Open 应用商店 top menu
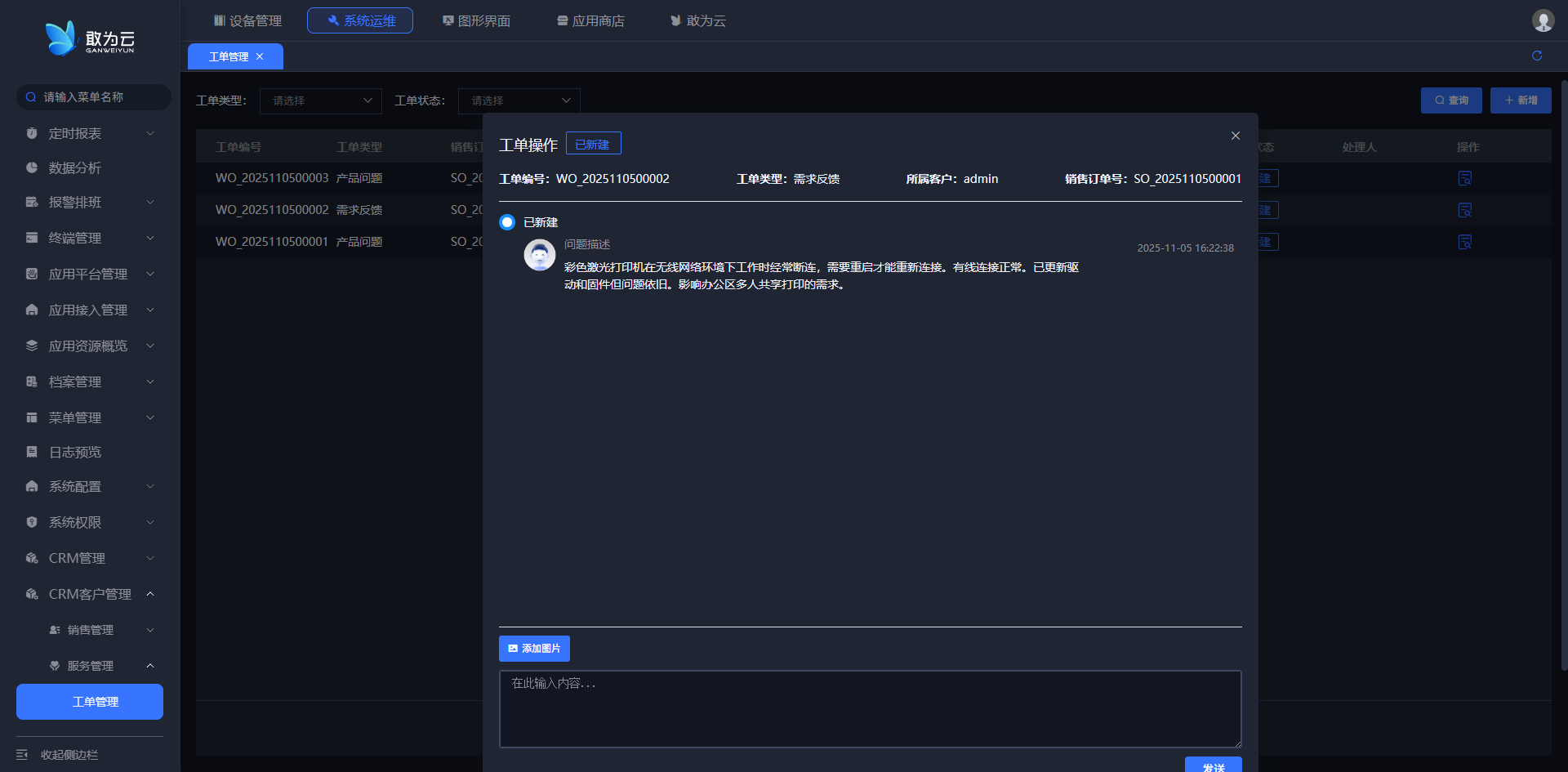Image resolution: width=1568 pixels, height=772 pixels. point(590,20)
